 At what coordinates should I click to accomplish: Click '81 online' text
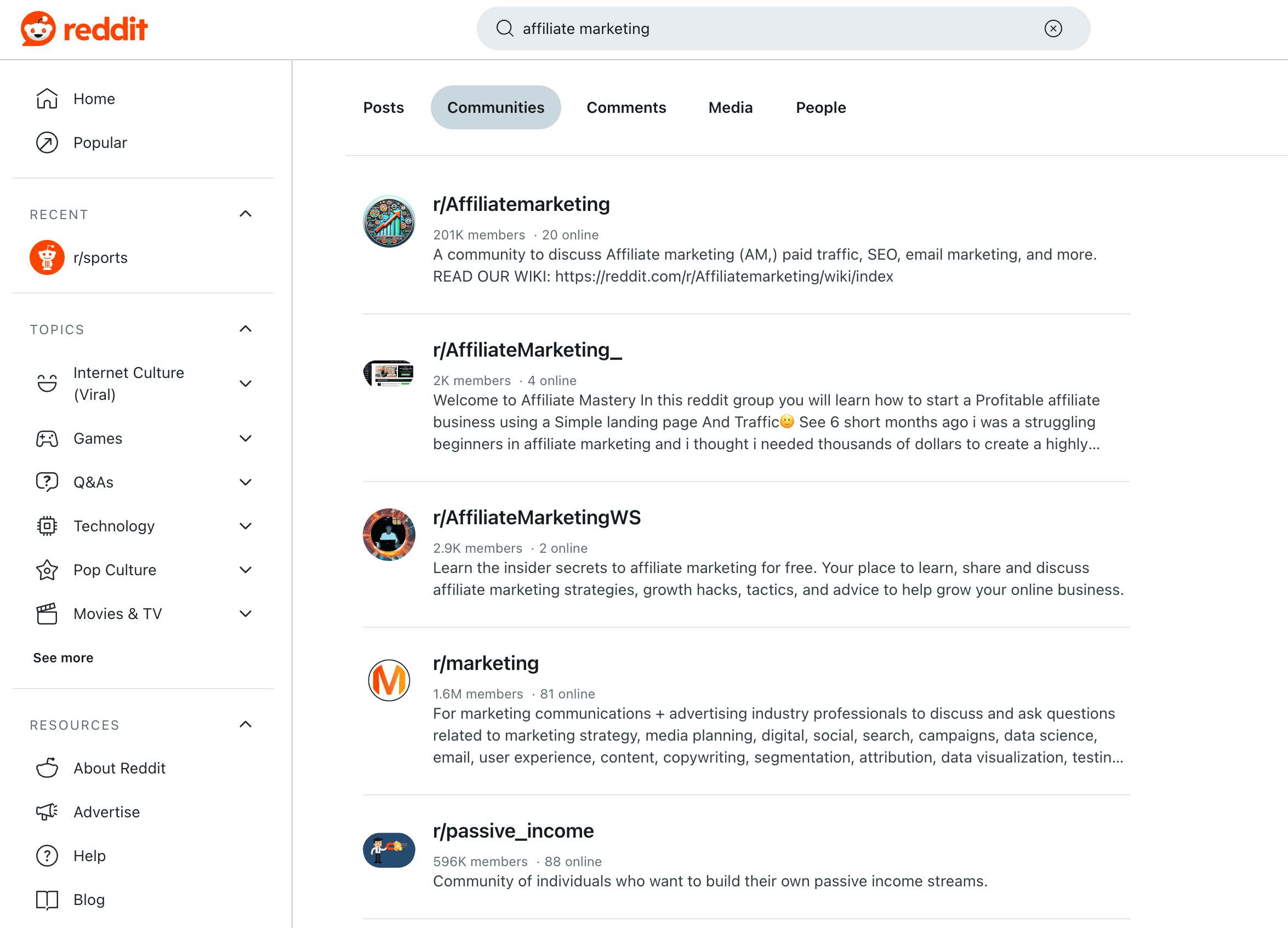click(567, 694)
